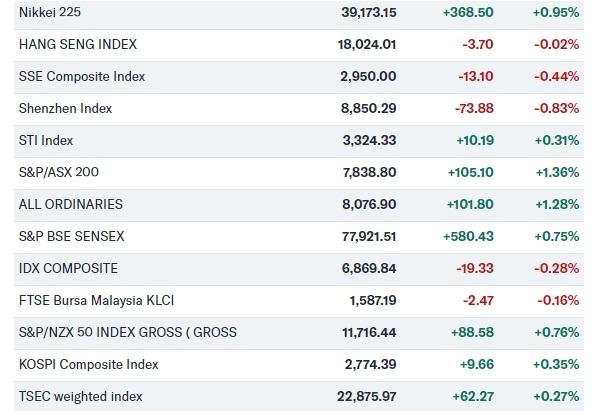This screenshot has height=411, width=600.
Task: Open the STI Index link
Action: 46,141
